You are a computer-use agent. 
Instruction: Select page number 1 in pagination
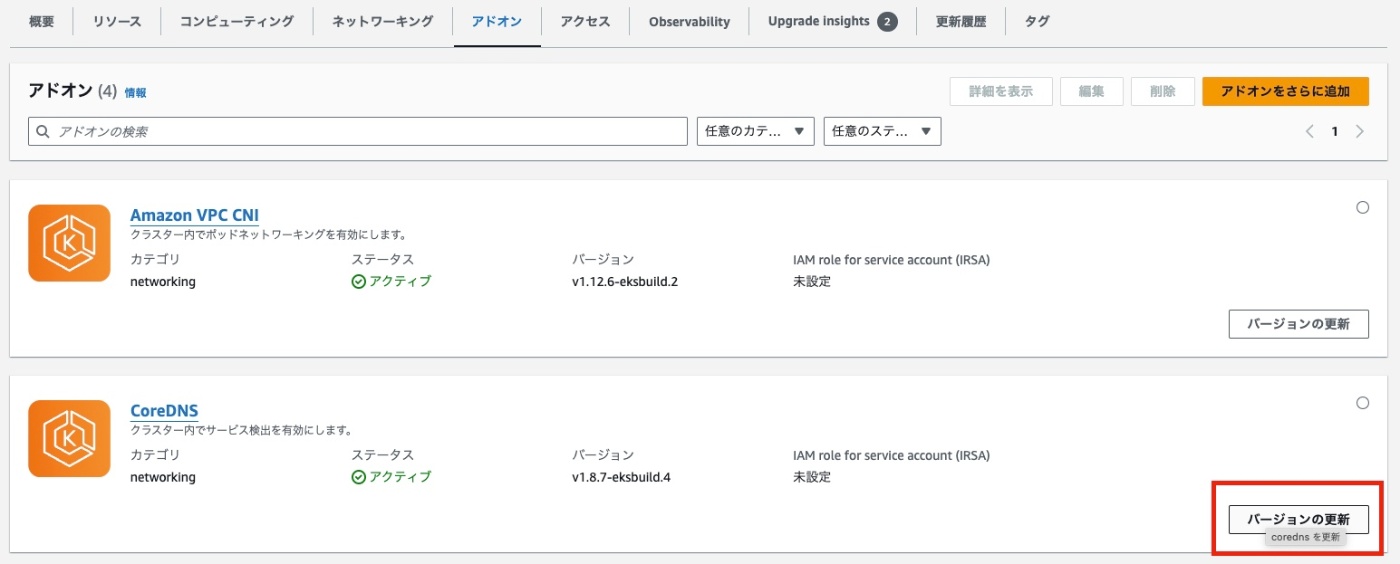(1334, 131)
